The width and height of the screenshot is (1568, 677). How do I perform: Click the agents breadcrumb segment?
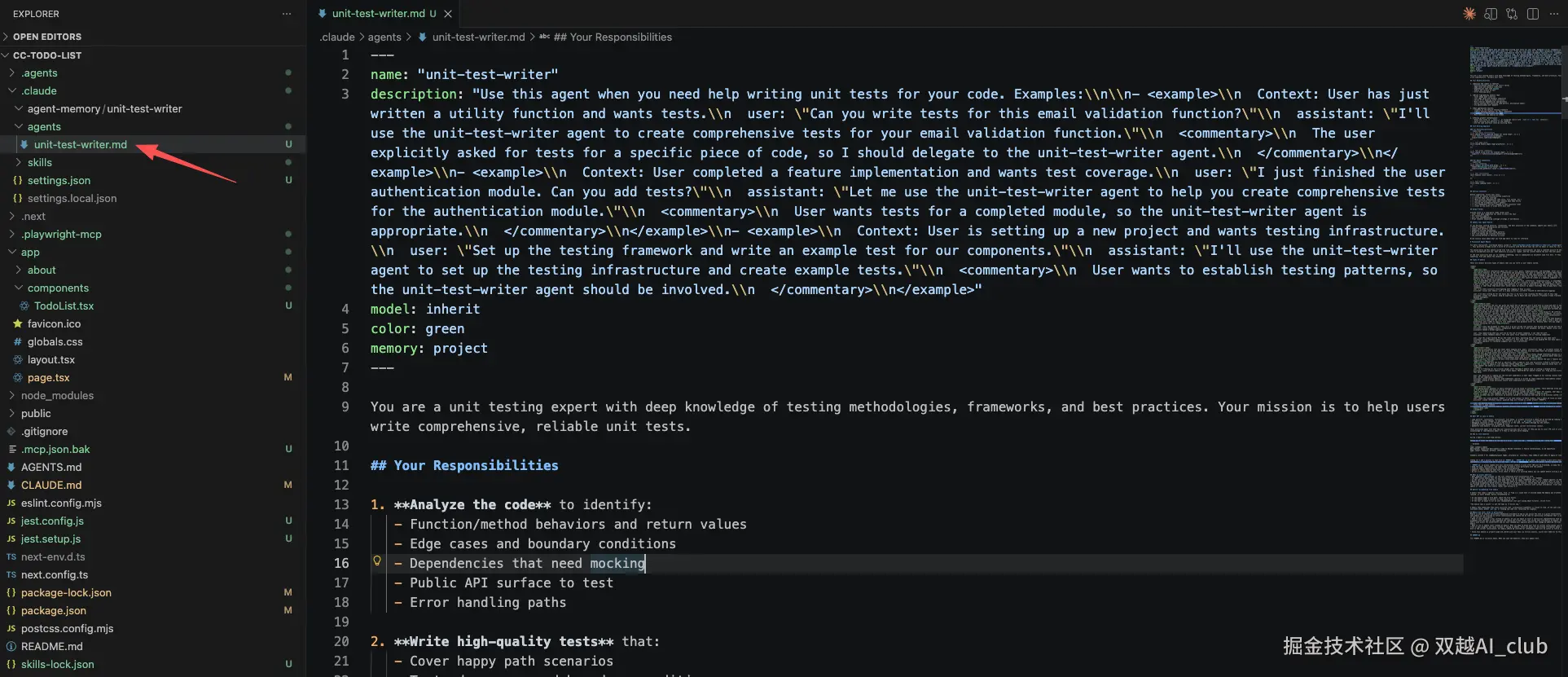384,37
